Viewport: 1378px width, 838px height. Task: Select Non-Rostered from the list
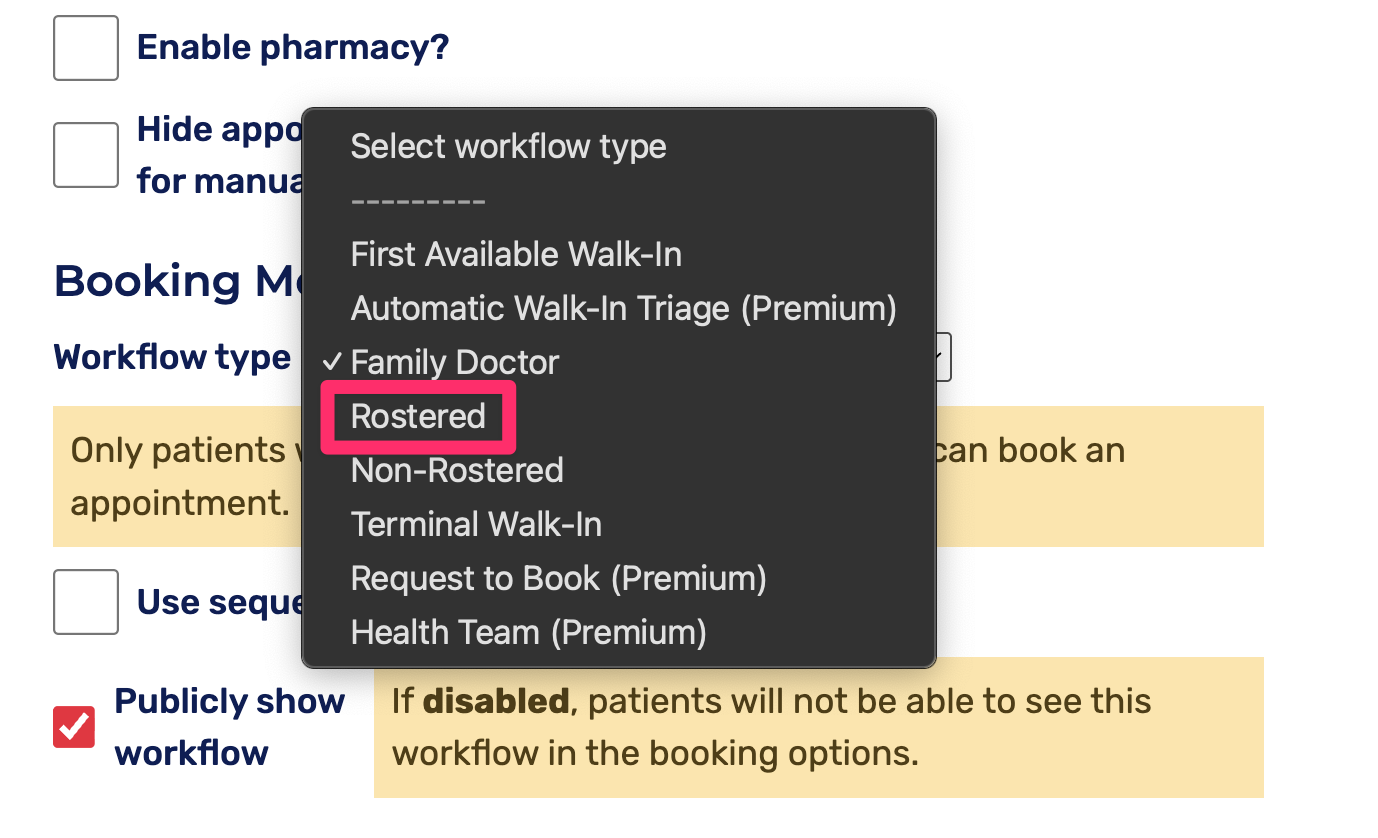coord(457,470)
